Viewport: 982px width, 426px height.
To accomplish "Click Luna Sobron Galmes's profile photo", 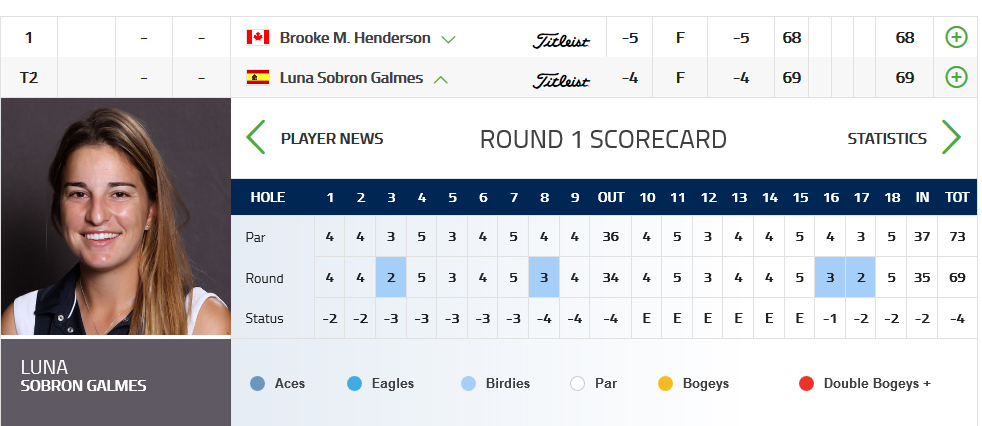I will tap(115, 217).
